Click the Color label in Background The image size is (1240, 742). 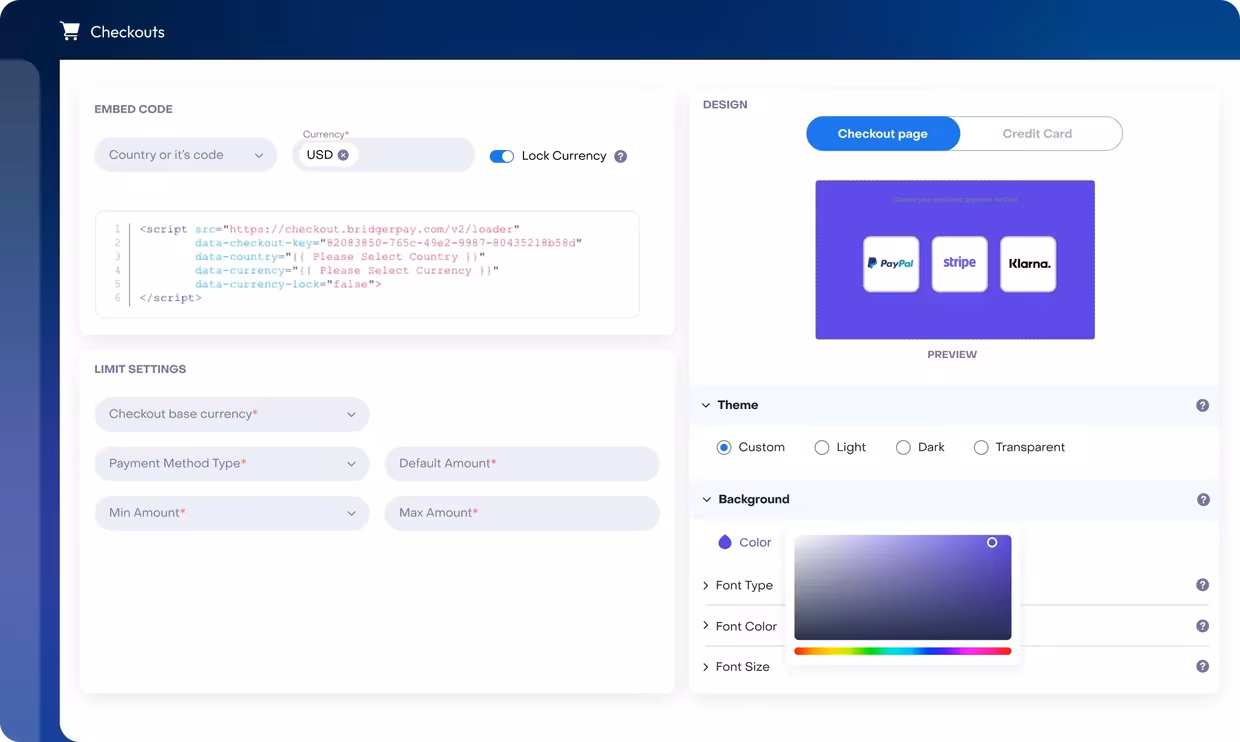[755, 542]
